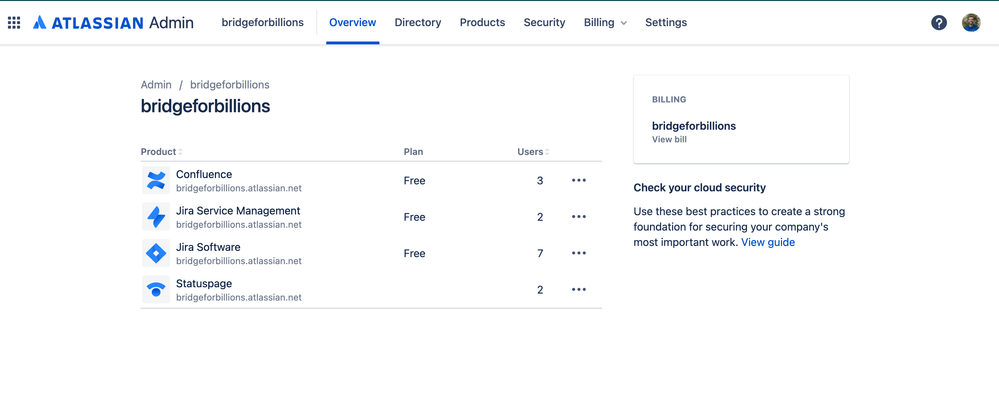Viewport: 999px width, 396px height.
Task: Open more actions for Jira Software row
Action: pos(579,253)
